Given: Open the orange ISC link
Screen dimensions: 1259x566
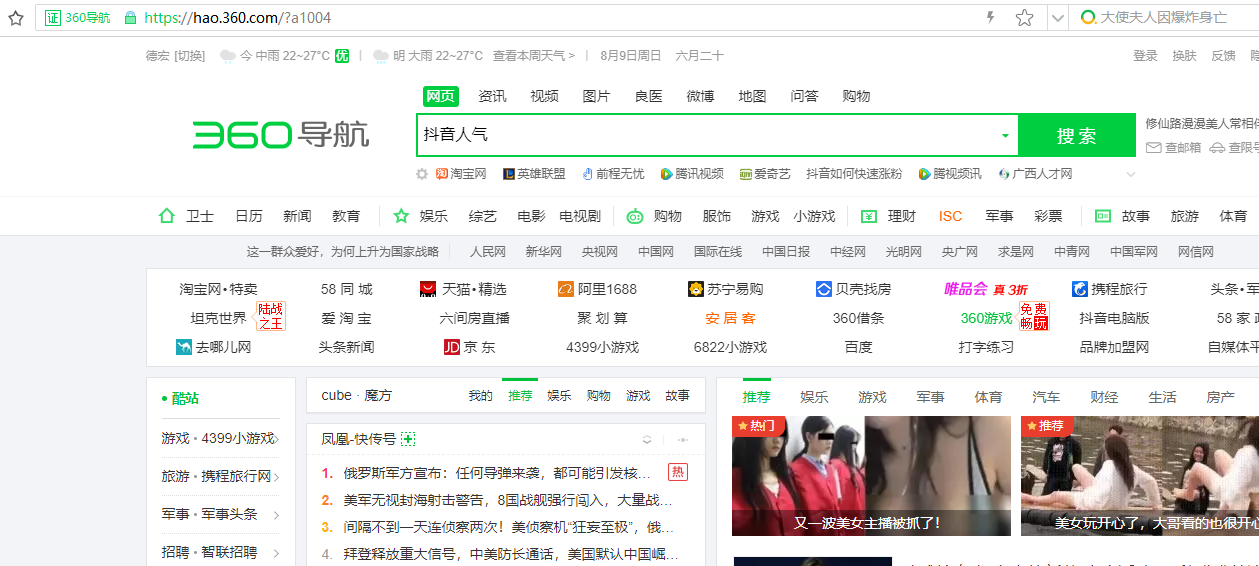Looking at the screenshot, I should (950, 216).
